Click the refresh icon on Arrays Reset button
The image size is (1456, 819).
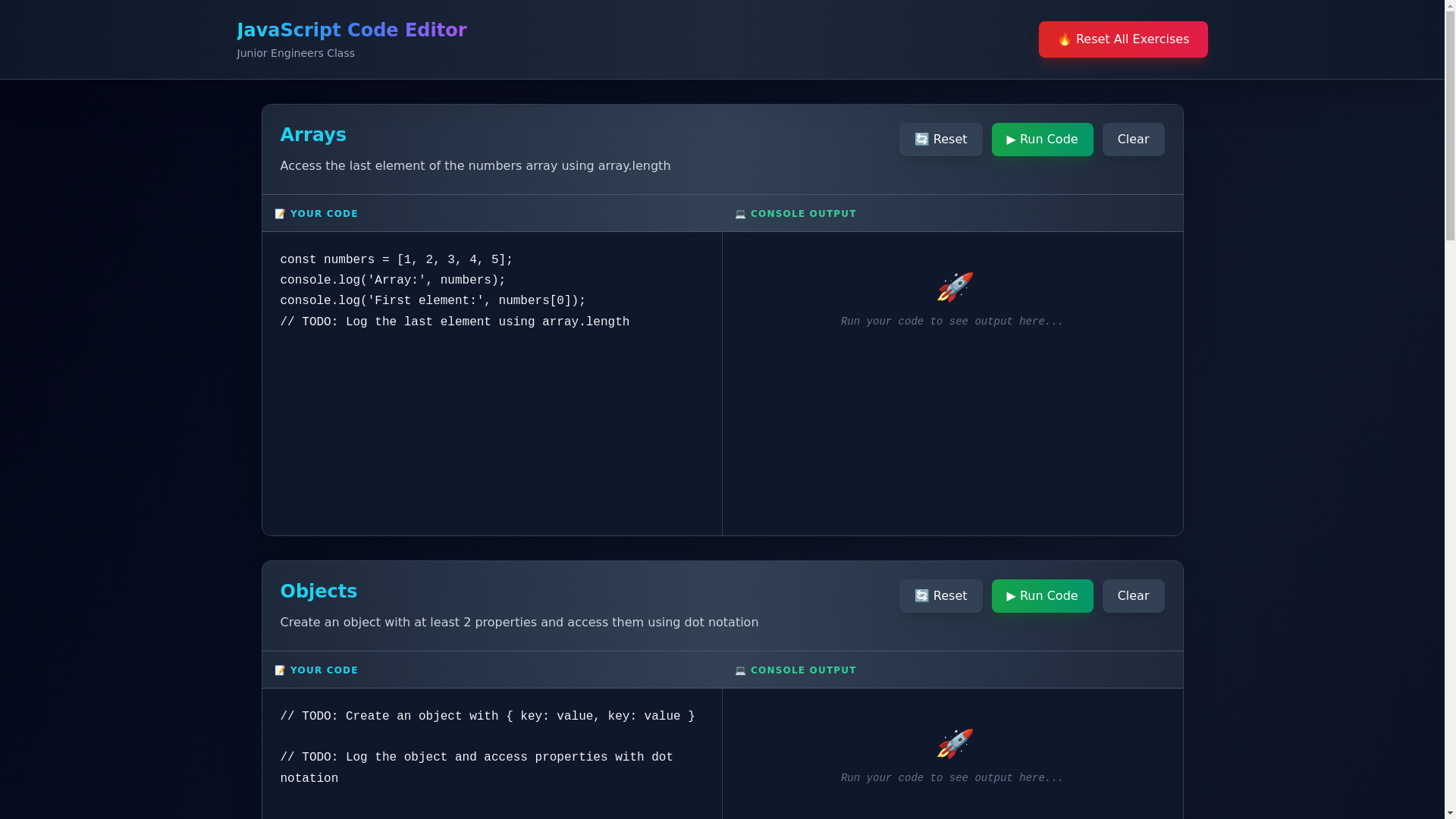[921, 140]
